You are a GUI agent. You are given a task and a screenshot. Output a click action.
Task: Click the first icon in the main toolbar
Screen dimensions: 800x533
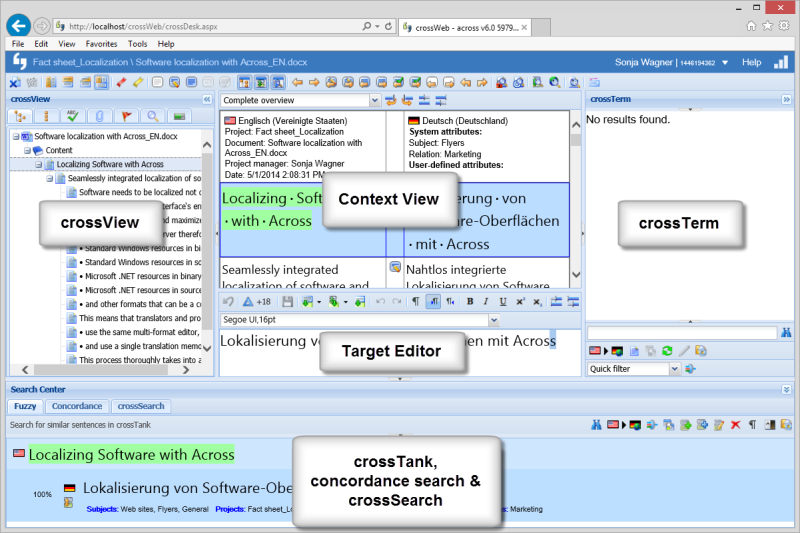pos(15,82)
